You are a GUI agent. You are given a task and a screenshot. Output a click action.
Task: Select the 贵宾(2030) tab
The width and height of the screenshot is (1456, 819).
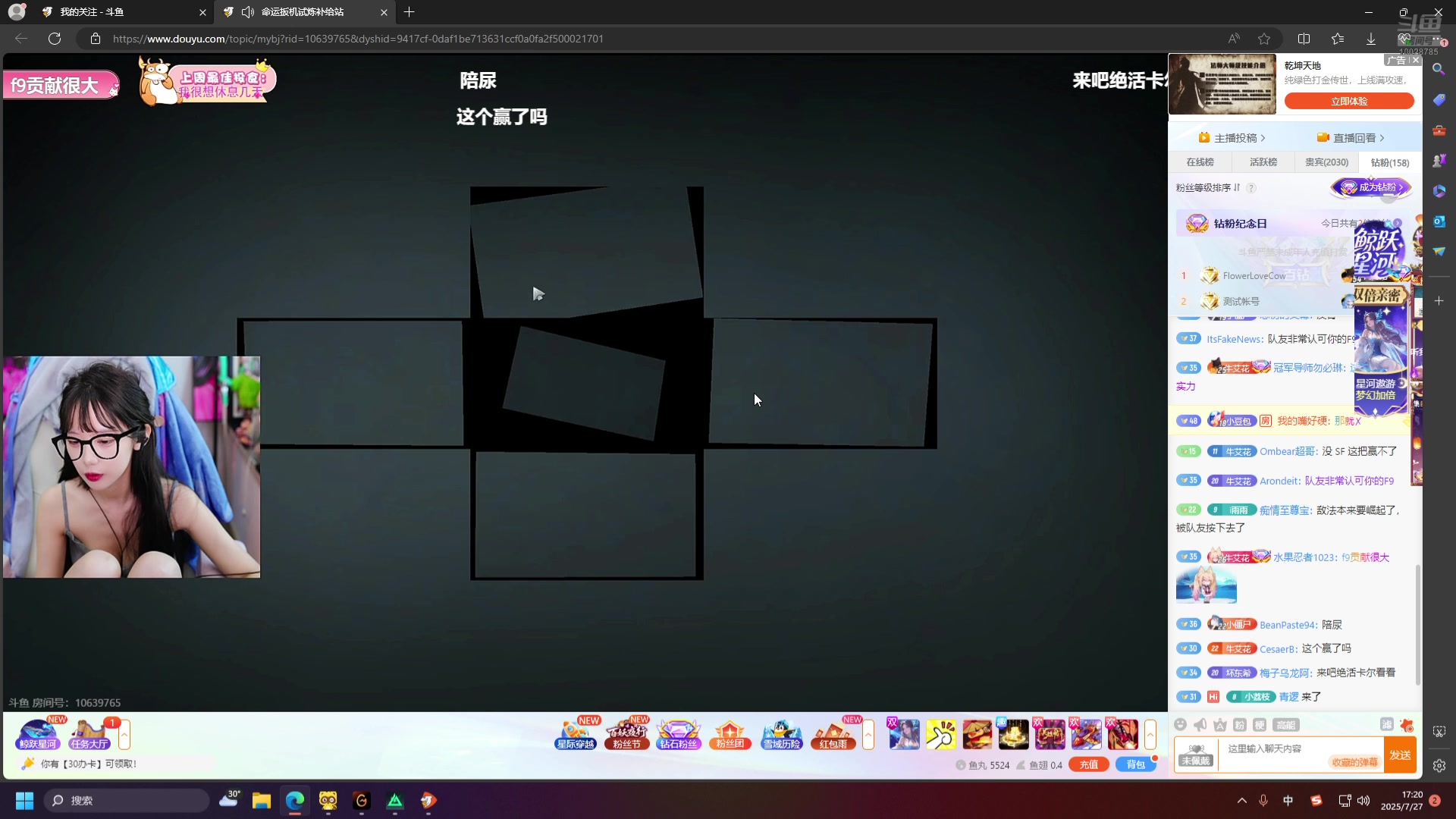click(1326, 162)
